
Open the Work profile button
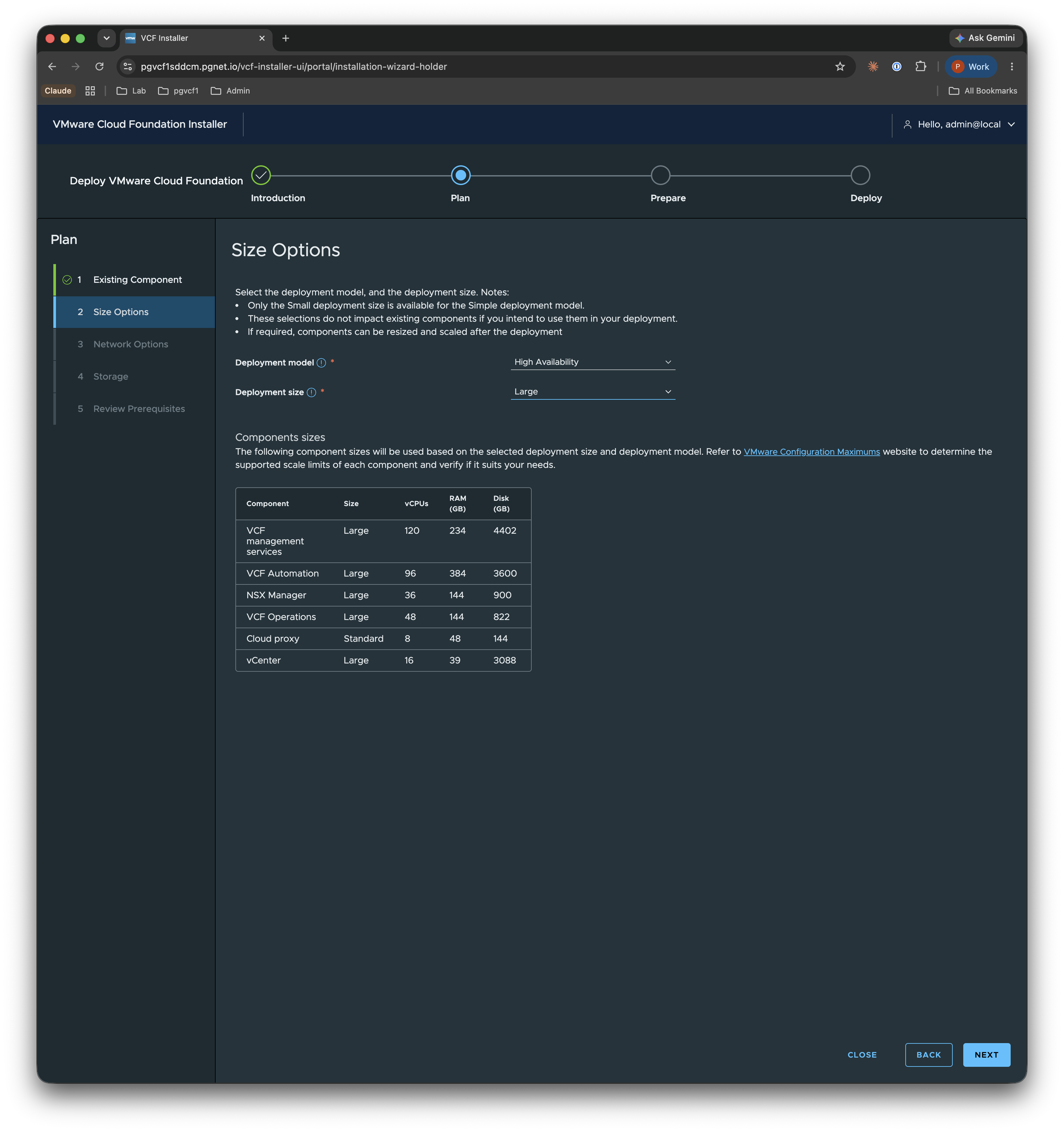click(971, 67)
